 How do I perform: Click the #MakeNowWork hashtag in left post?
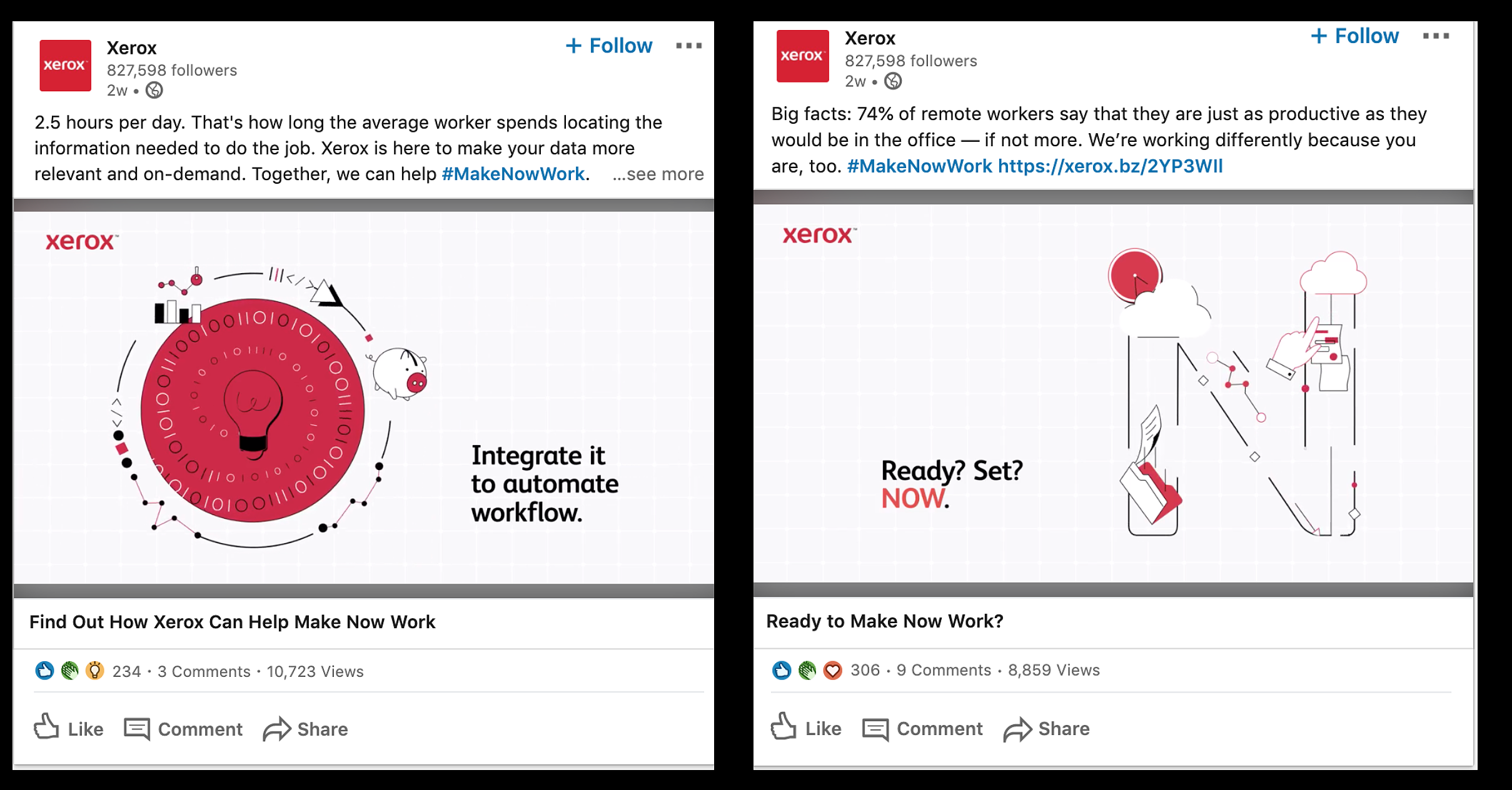tap(513, 174)
